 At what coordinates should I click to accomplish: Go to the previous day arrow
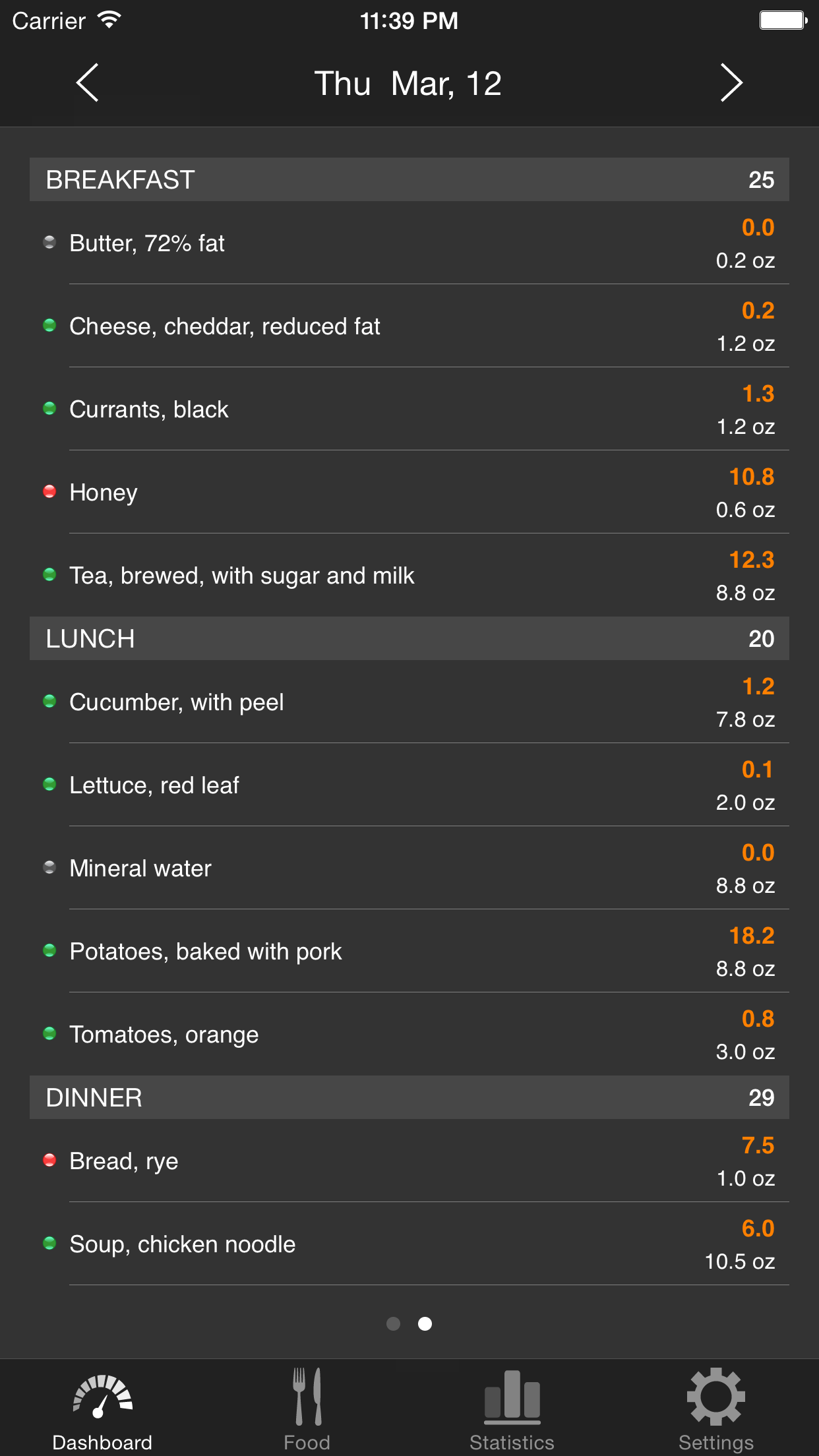(88, 83)
